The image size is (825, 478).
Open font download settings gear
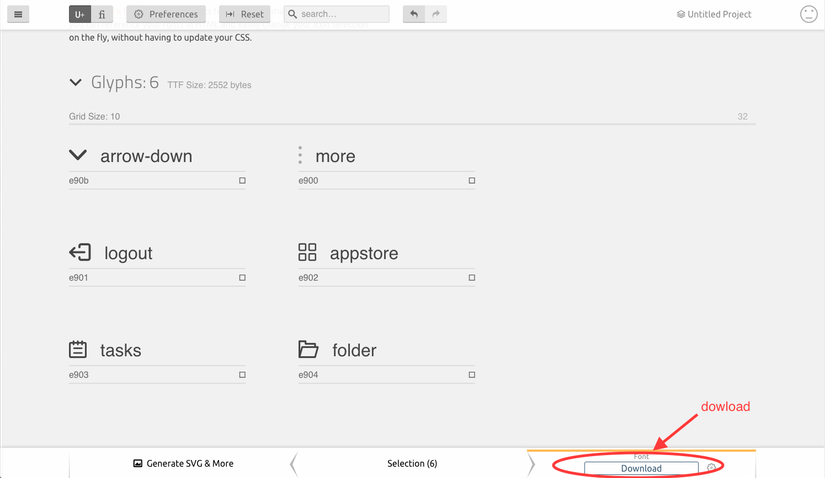point(711,467)
